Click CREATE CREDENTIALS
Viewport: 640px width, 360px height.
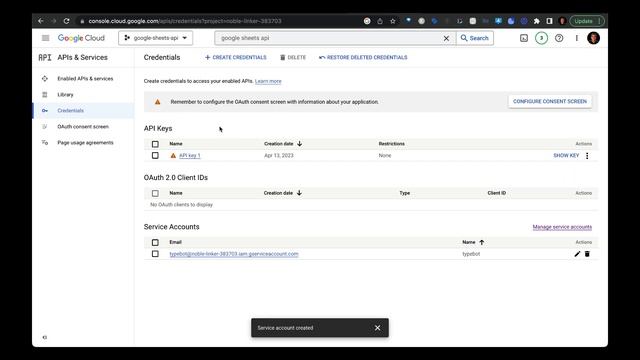[236, 58]
